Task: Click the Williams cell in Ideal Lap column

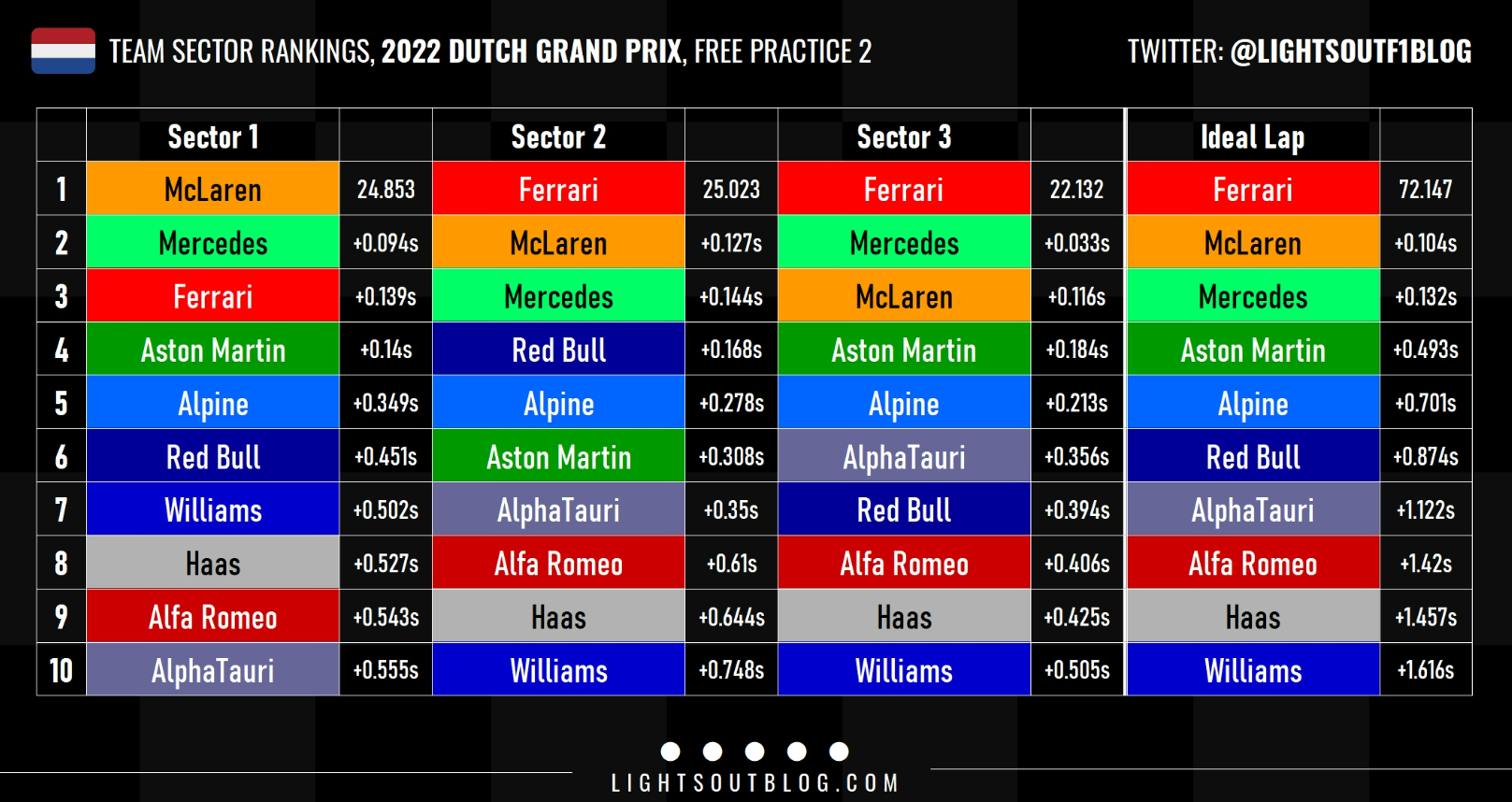Action: [x=1253, y=669]
